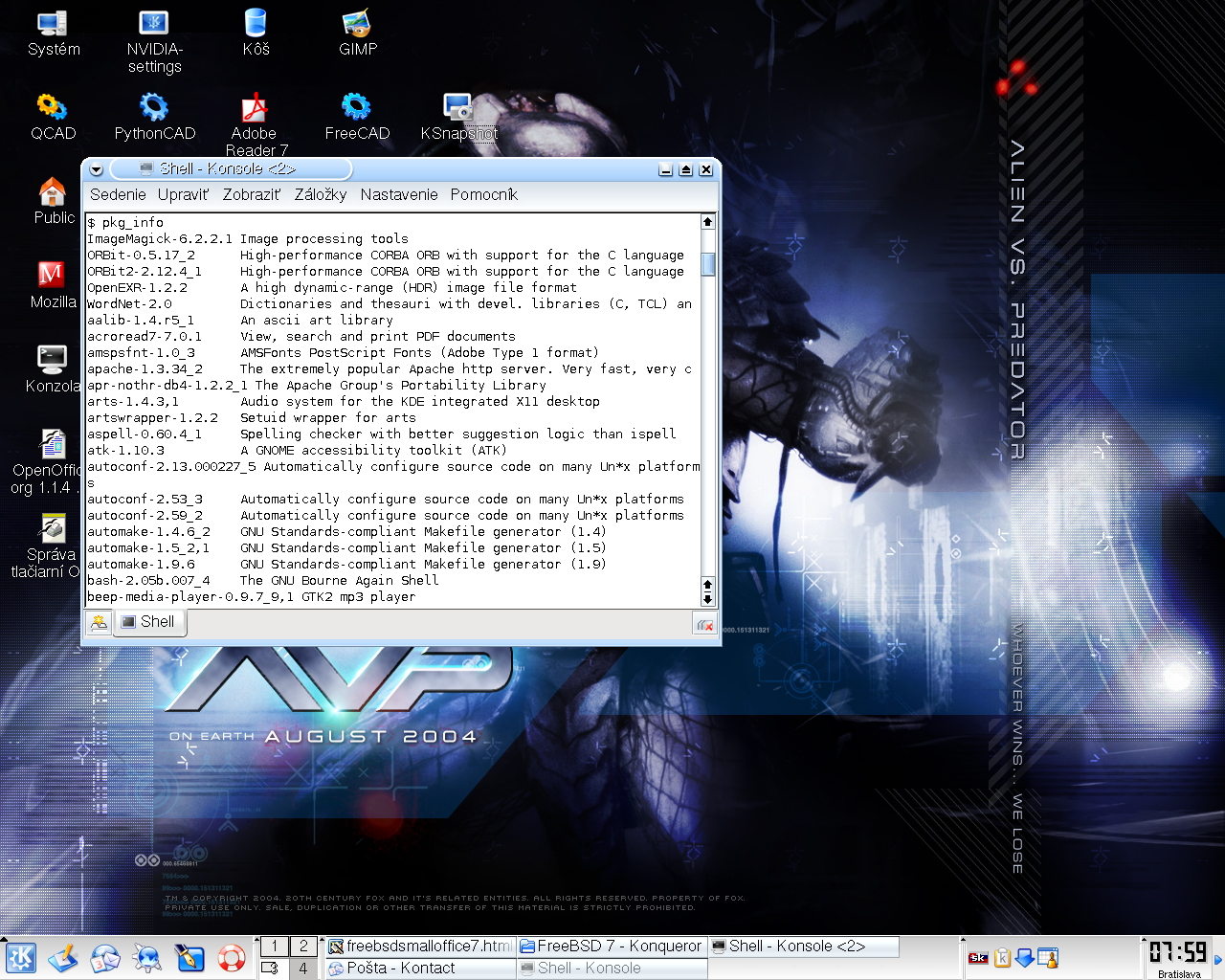Viewport: 1225px width, 980px height.
Task: Click the 07:59 panel clock
Action: [1178, 952]
